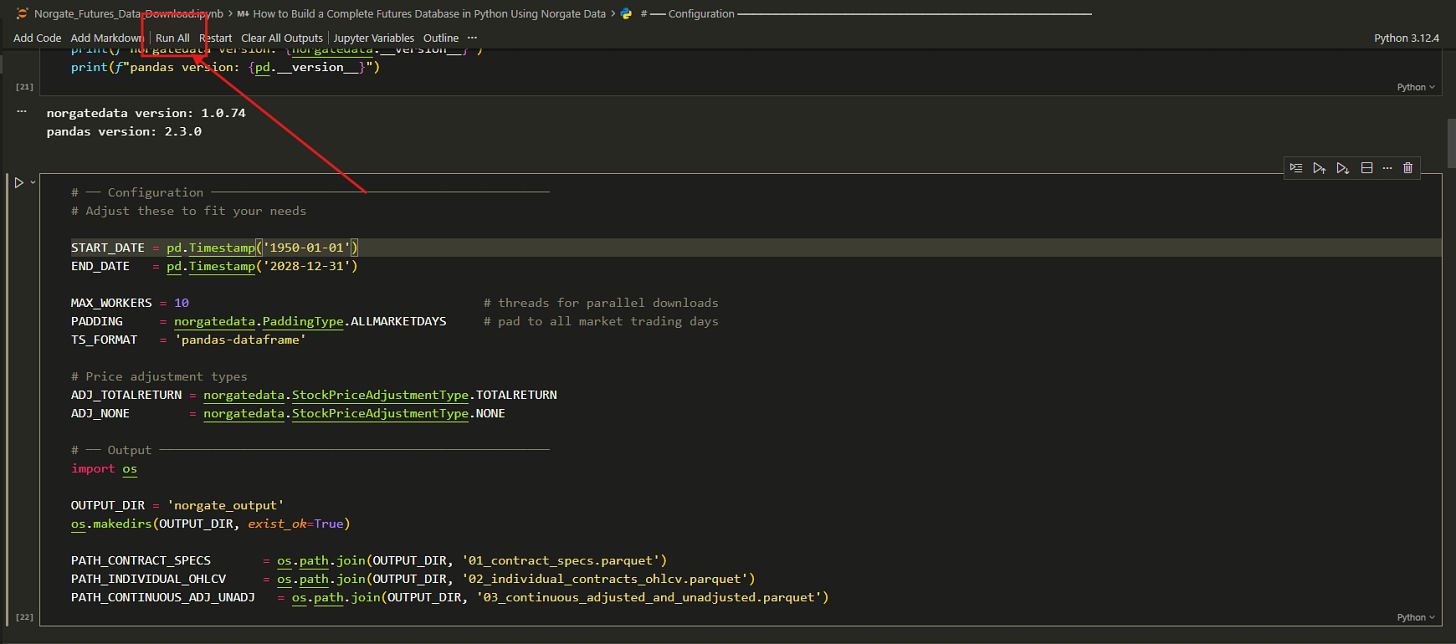Screen dimensions: 1456x644
Task: Click '# threads for parallel downloads' comment
Action: [600, 303]
